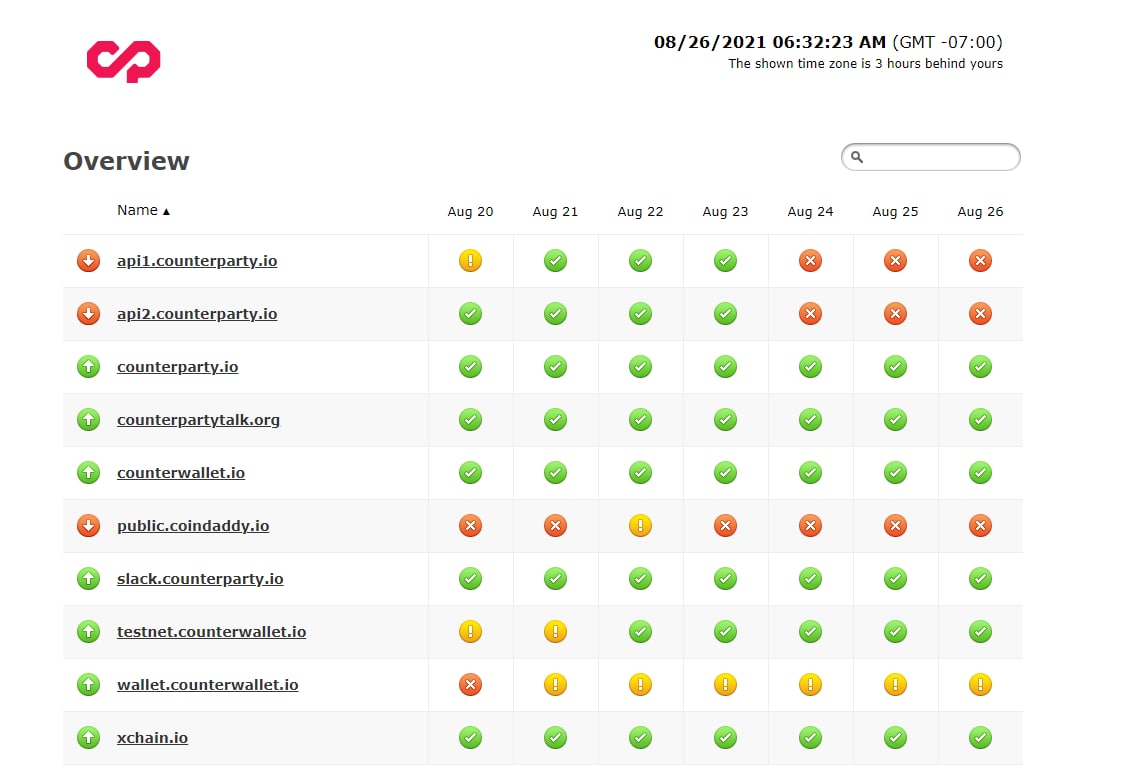Click slack.counterparty.io Aug 24 check icon
The width and height of the screenshot is (1136, 776).
coord(810,578)
